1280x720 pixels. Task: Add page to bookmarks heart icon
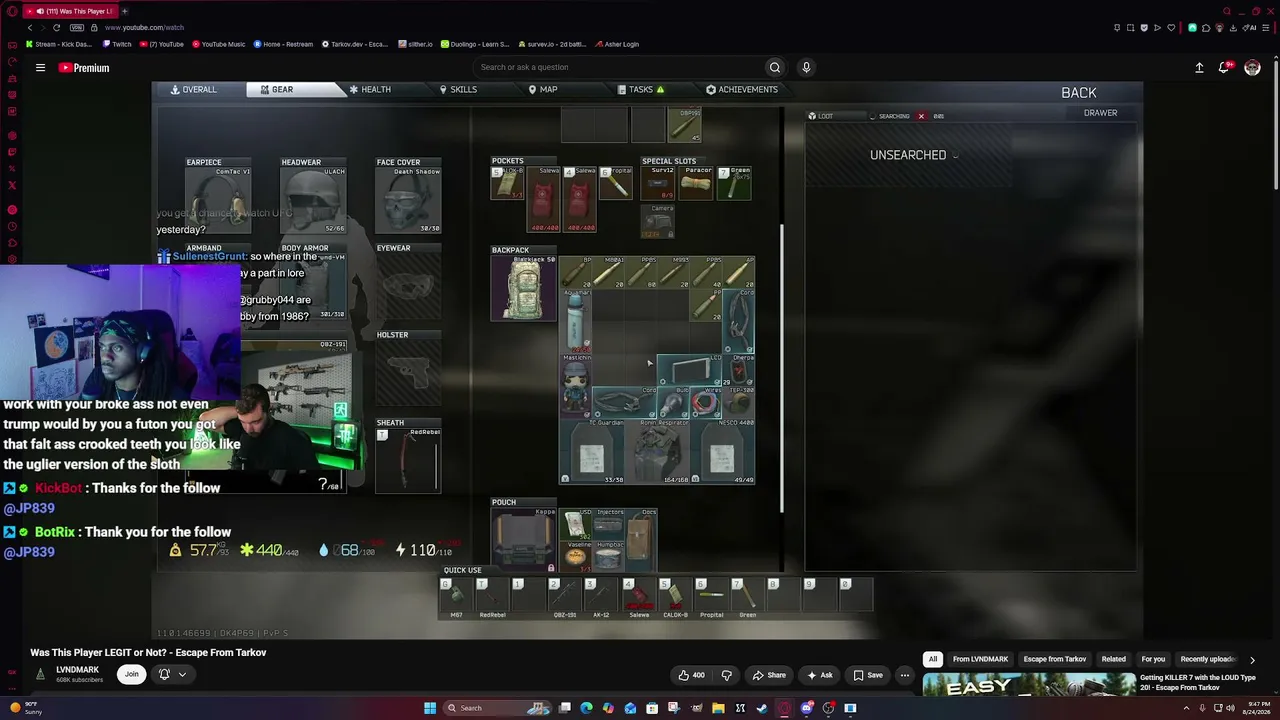tap(1171, 28)
